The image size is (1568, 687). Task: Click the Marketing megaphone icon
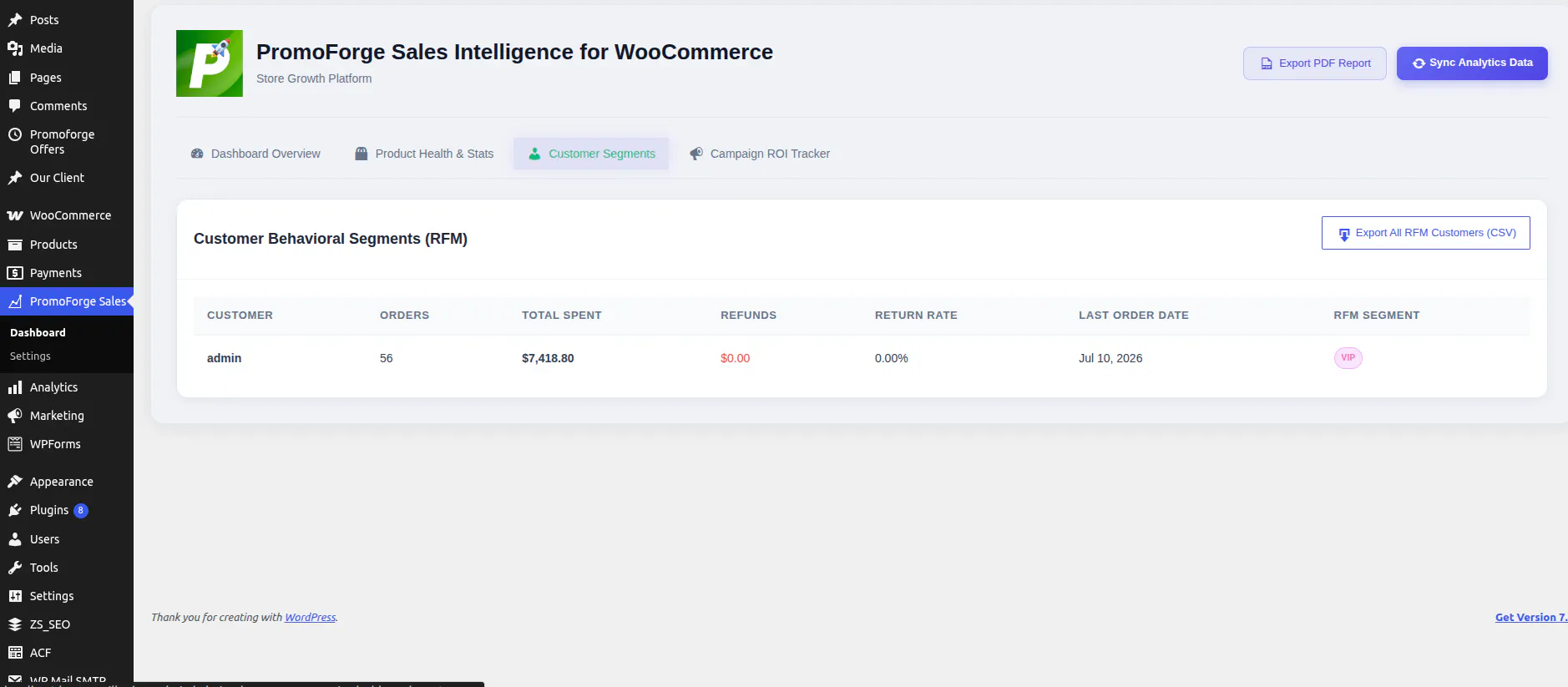point(15,416)
